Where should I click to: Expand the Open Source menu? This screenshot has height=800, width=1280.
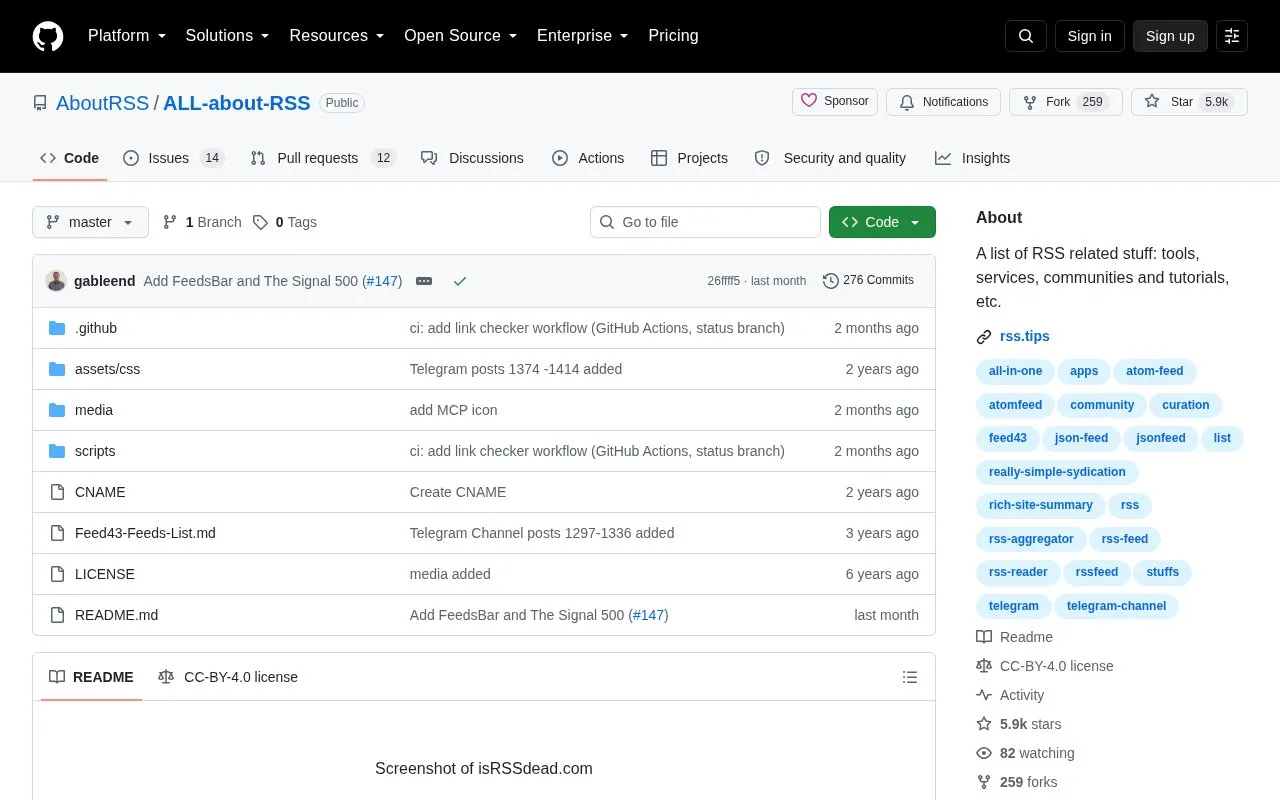pos(460,36)
